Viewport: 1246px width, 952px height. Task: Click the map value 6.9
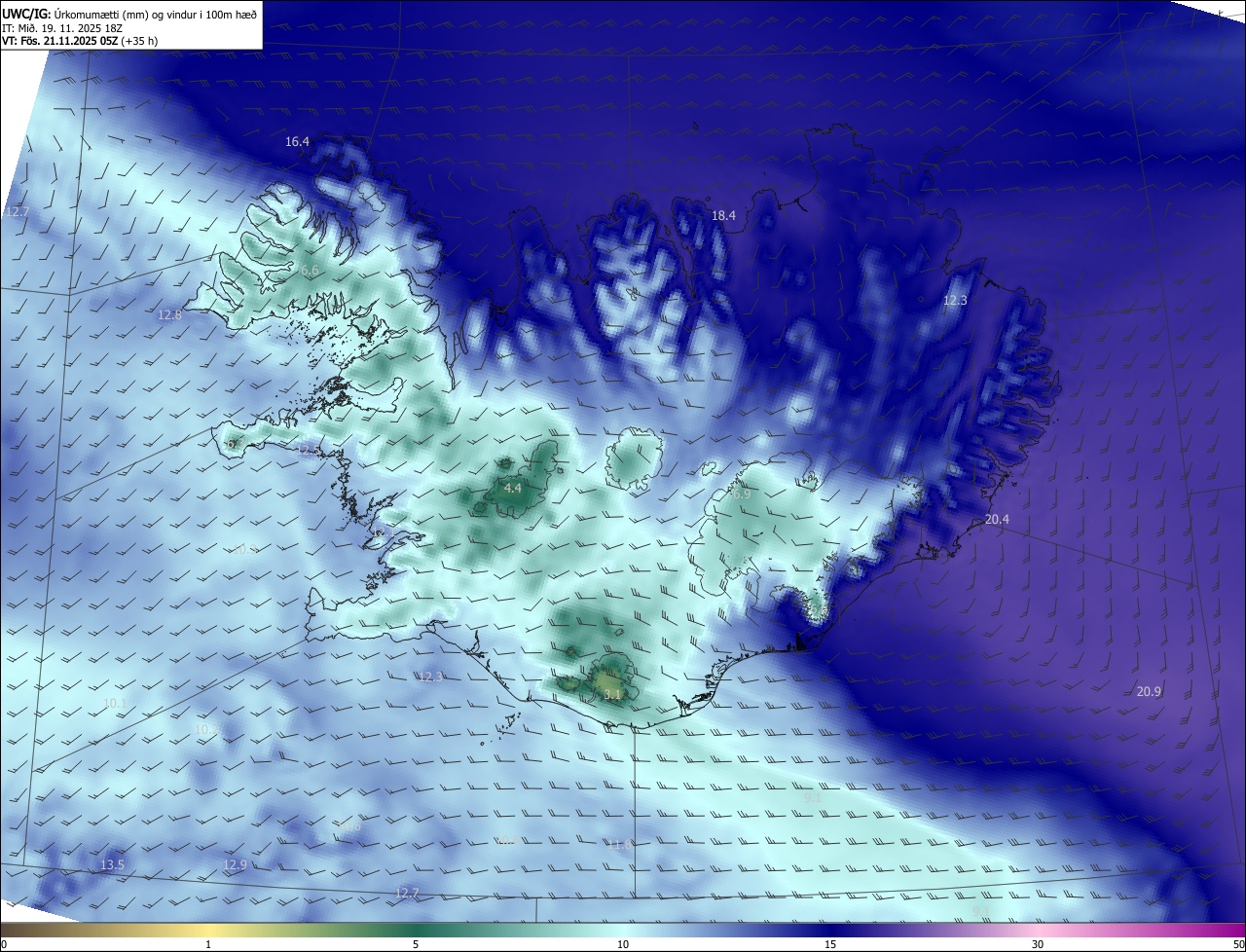(x=742, y=494)
